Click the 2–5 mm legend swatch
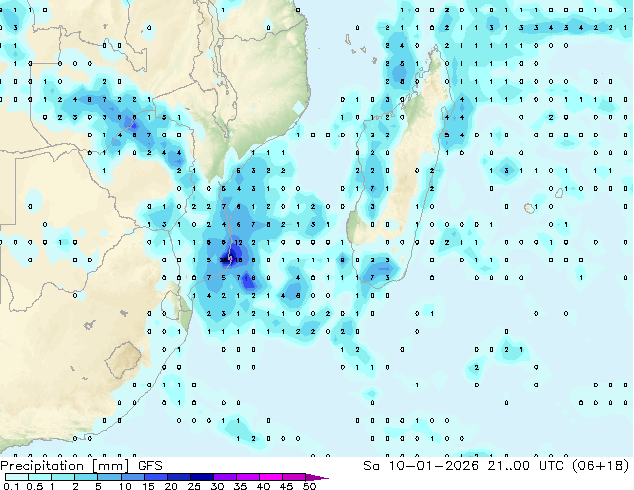 tap(86, 477)
